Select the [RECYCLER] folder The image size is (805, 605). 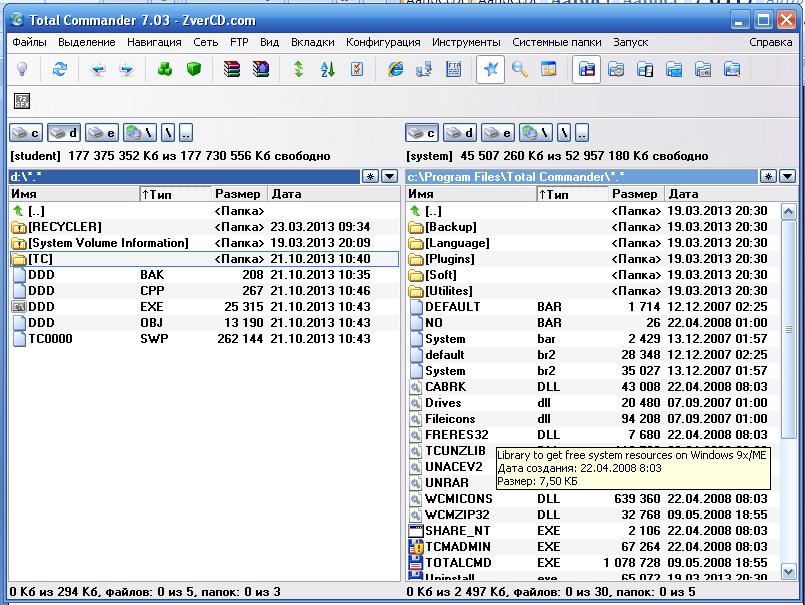[x=204, y=226]
